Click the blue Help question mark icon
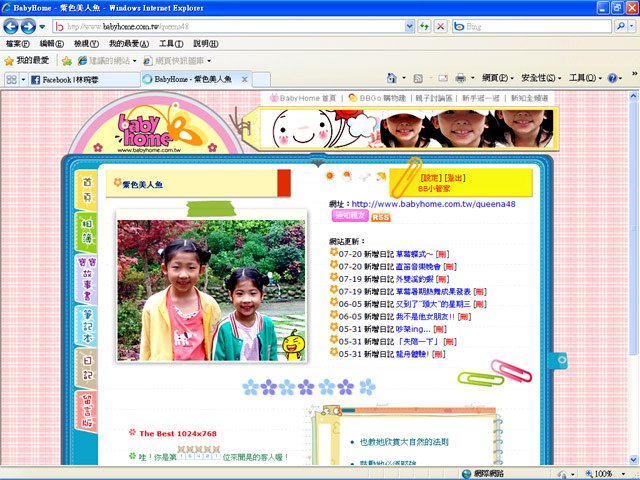This screenshot has width=640, height=480. coord(612,78)
